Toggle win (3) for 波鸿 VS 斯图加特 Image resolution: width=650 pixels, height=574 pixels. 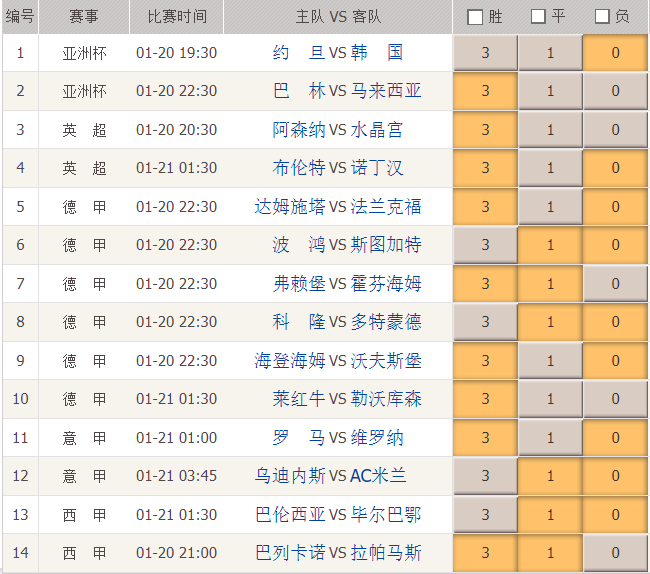coord(485,245)
